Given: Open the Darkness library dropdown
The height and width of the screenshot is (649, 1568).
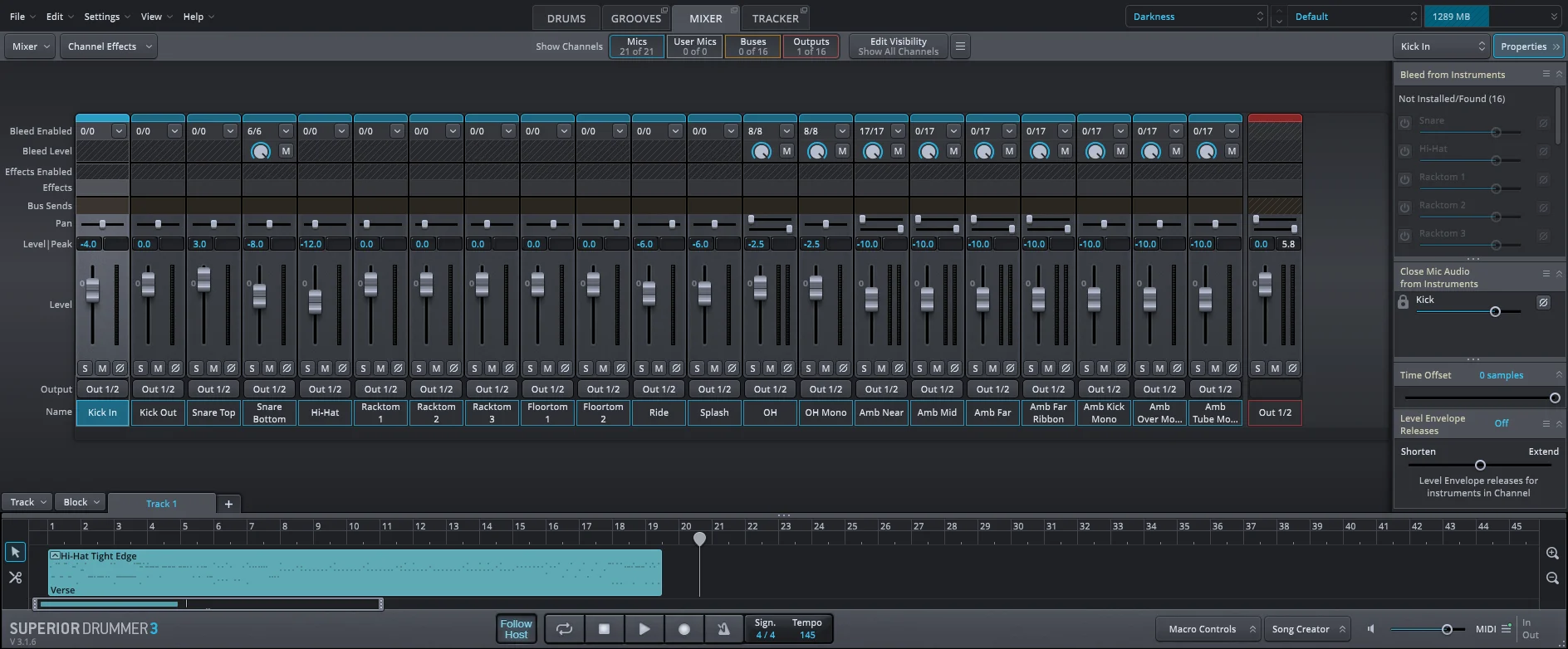Looking at the screenshot, I should 1197,17.
